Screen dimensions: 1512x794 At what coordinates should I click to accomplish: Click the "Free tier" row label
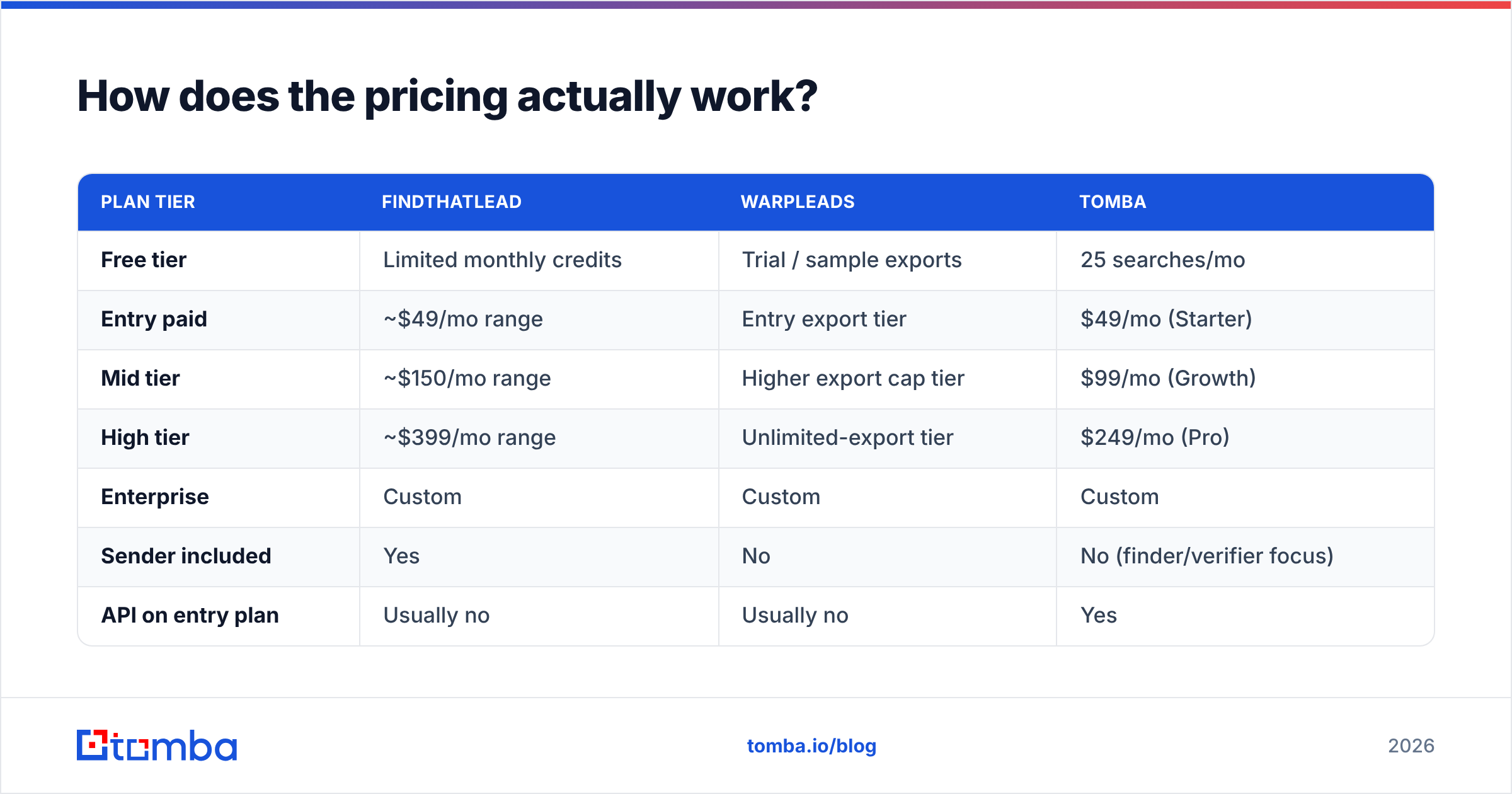click(144, 260)
